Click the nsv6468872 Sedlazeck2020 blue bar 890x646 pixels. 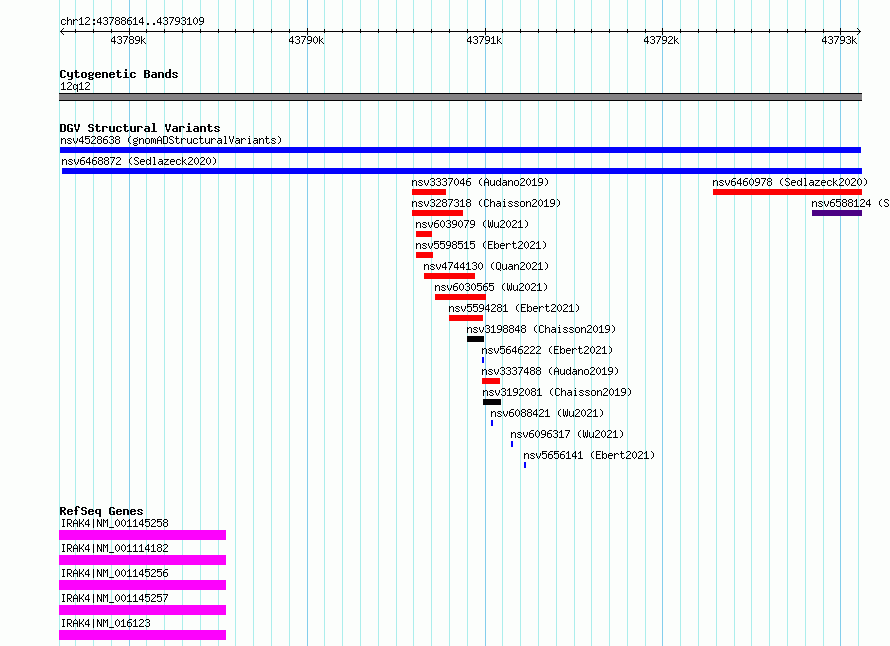tap(461, 171)
